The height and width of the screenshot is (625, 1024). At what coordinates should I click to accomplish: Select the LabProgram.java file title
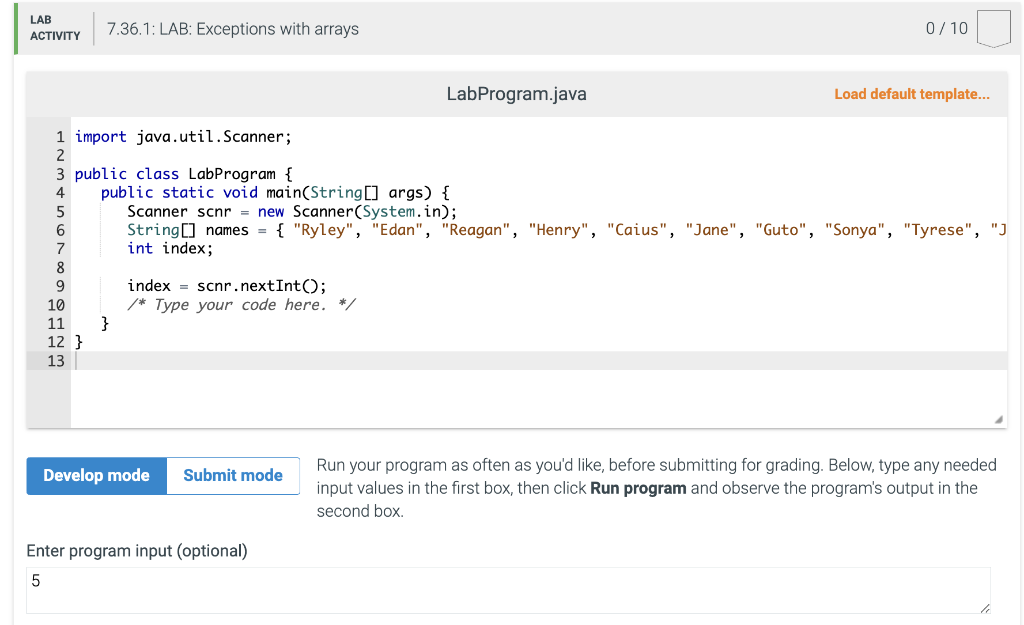coord(516,94)
